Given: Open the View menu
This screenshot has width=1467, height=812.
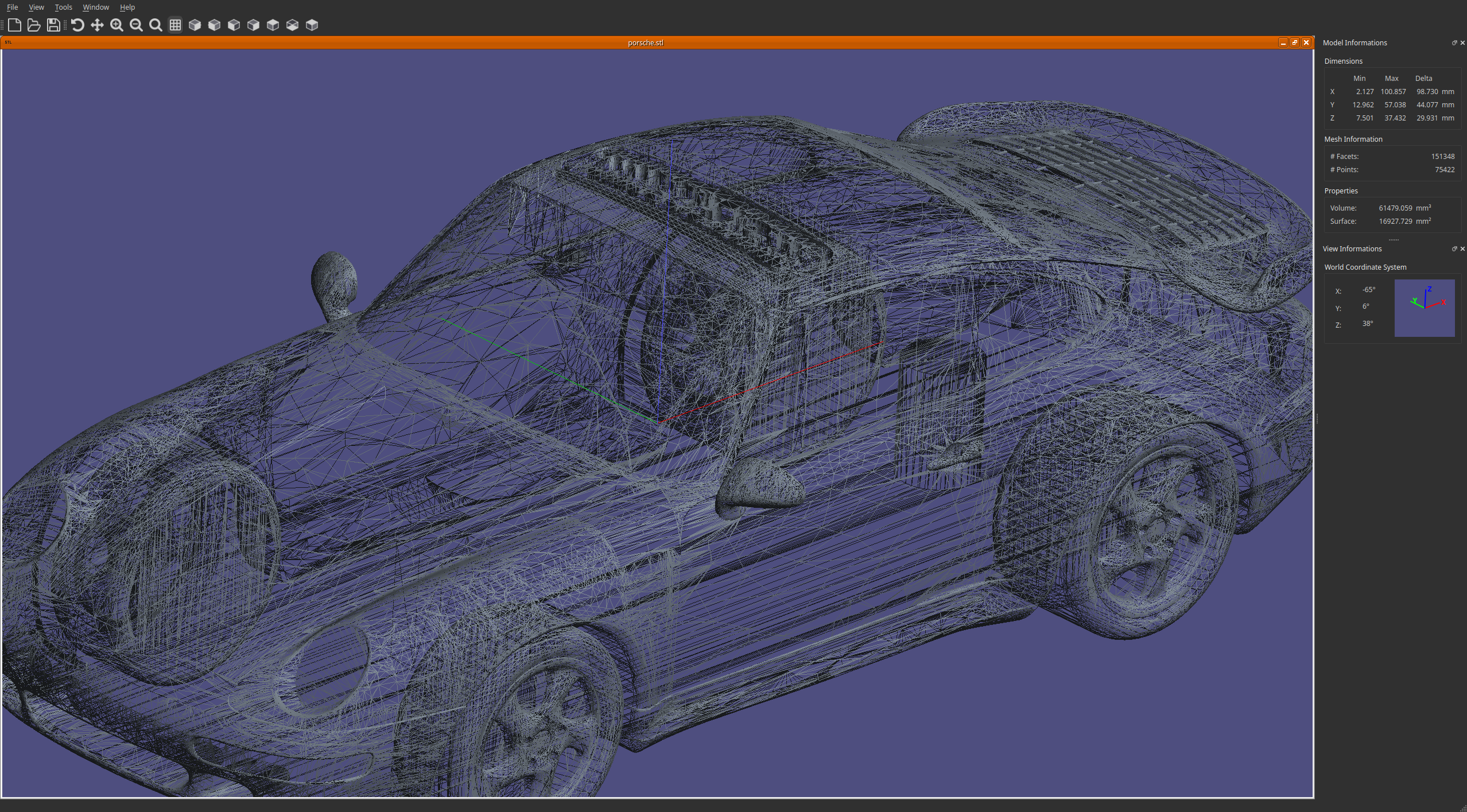Looking at the screenshot, I should [x=36, y=7].
